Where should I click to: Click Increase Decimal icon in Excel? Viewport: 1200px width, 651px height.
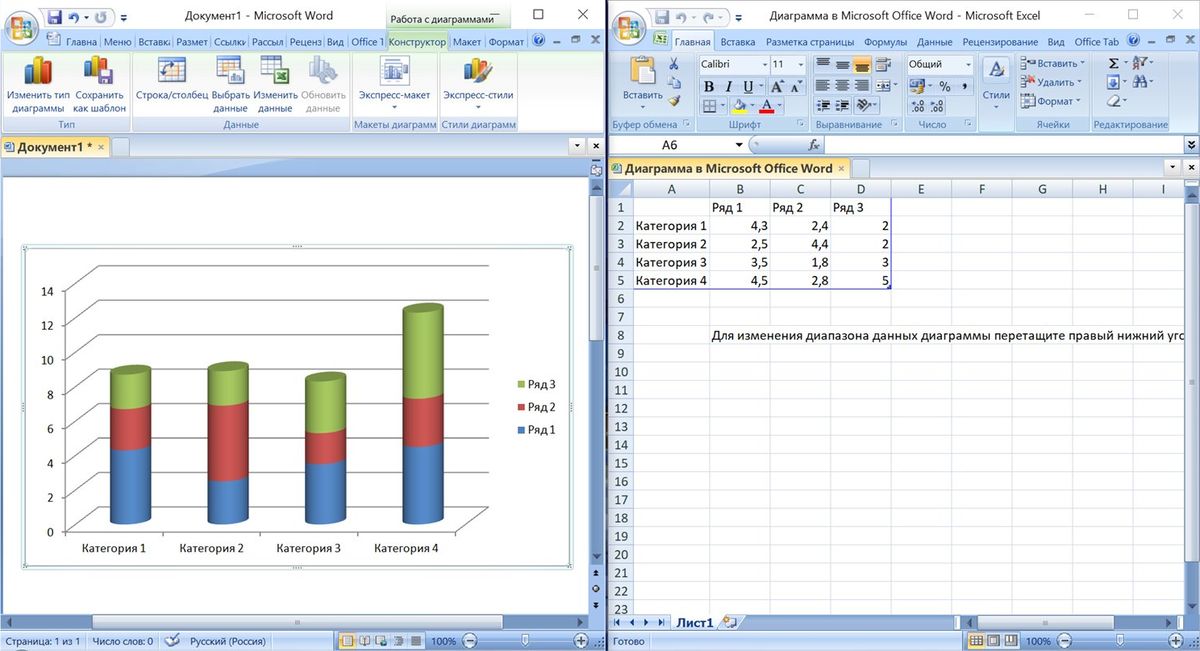tap(917, 105)
